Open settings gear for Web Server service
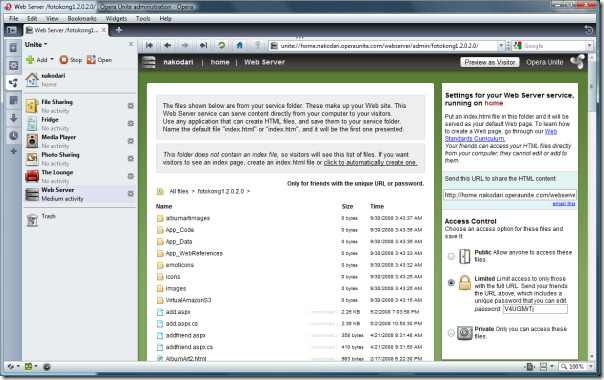Screen dimensions: 604x380 [131, 193]
